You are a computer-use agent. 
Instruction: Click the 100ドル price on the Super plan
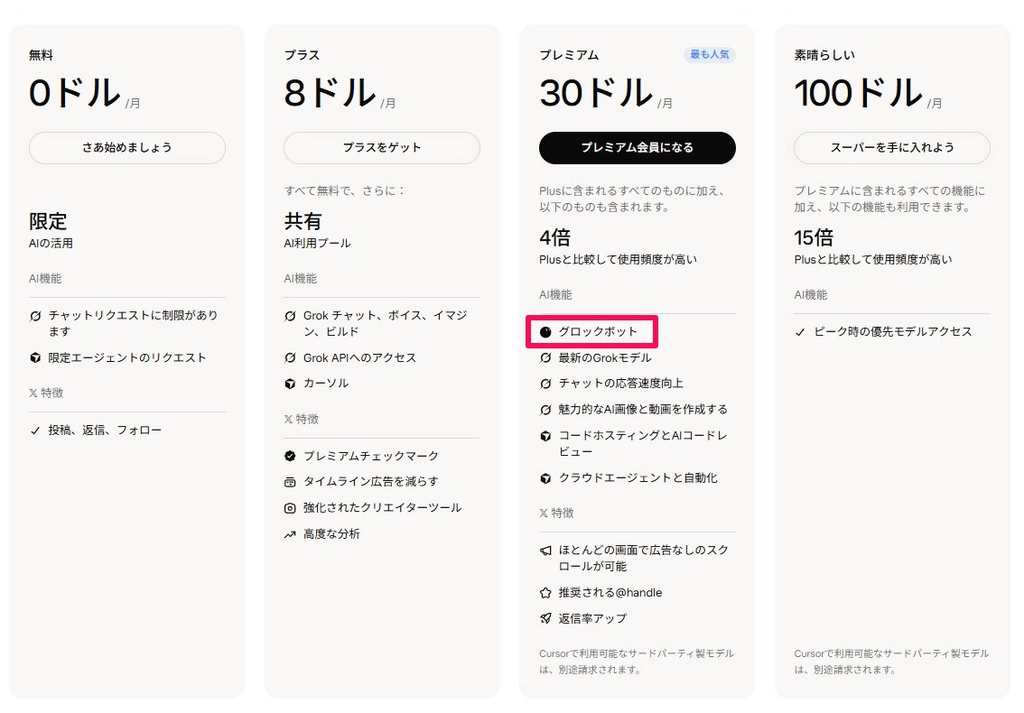858,92
